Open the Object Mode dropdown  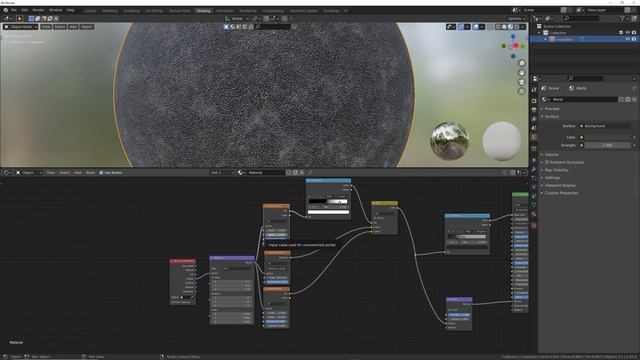pos(20,27)
